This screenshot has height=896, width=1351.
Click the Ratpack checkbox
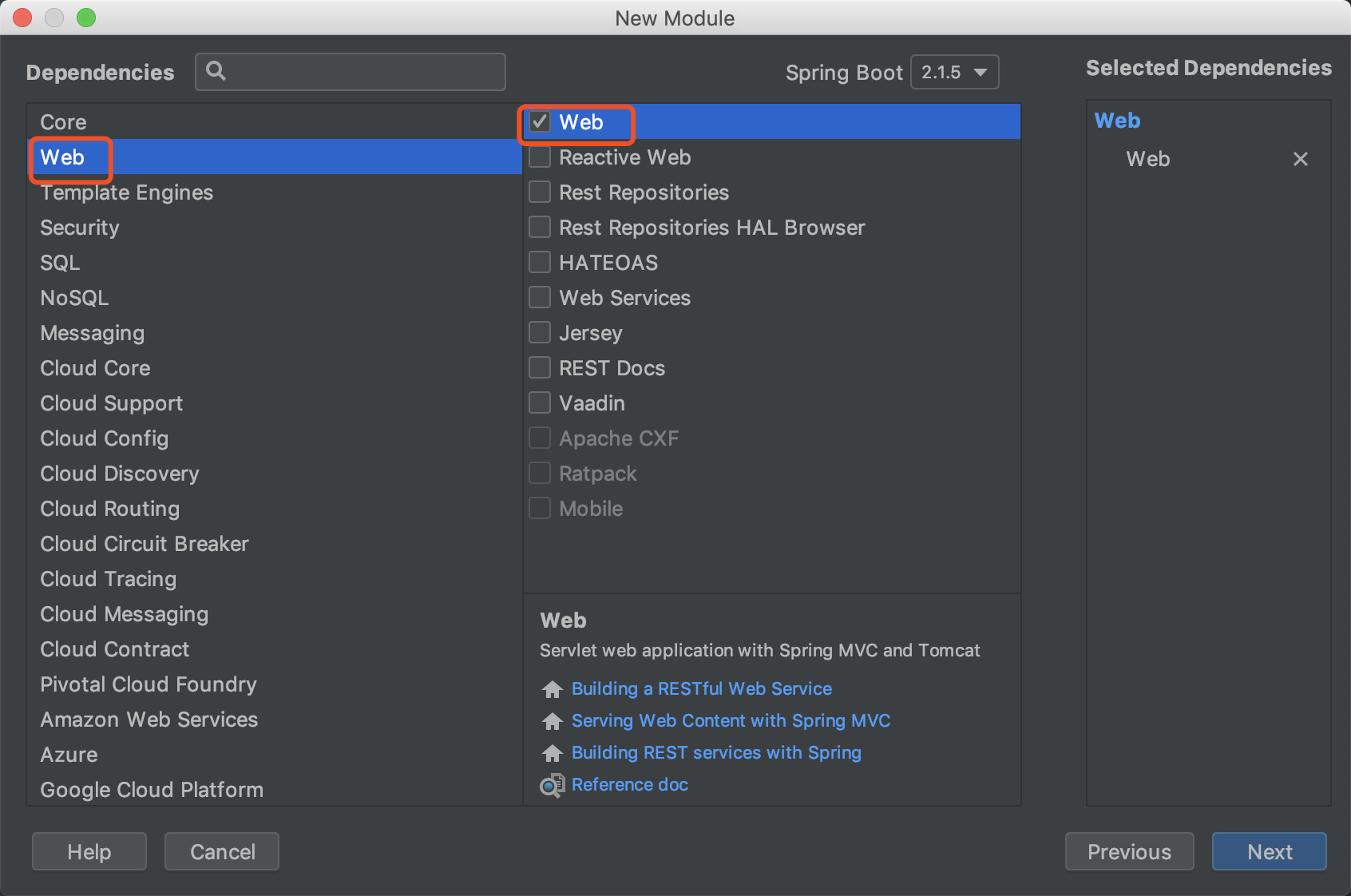pos(540,474)
